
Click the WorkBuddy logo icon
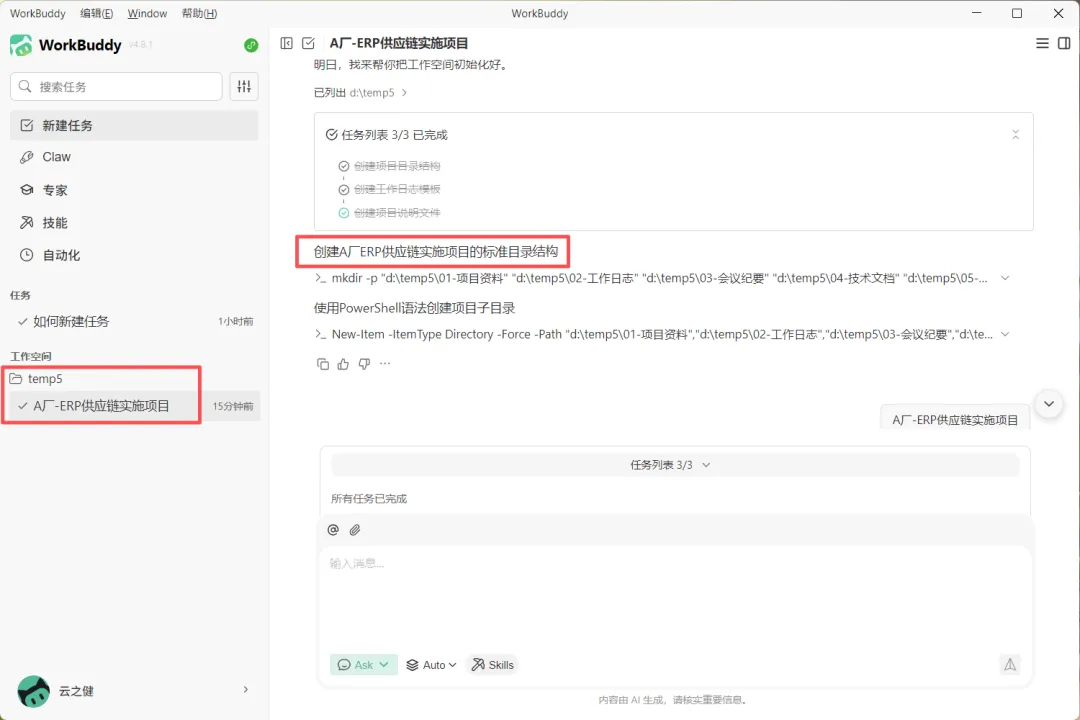click(x=21, y=45)
